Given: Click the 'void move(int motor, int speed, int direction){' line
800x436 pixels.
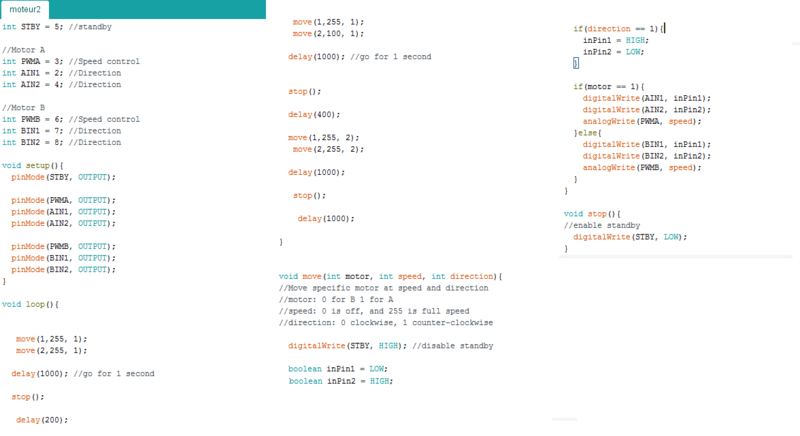Looking at the screenshot, I should click(x=390, y=276).
